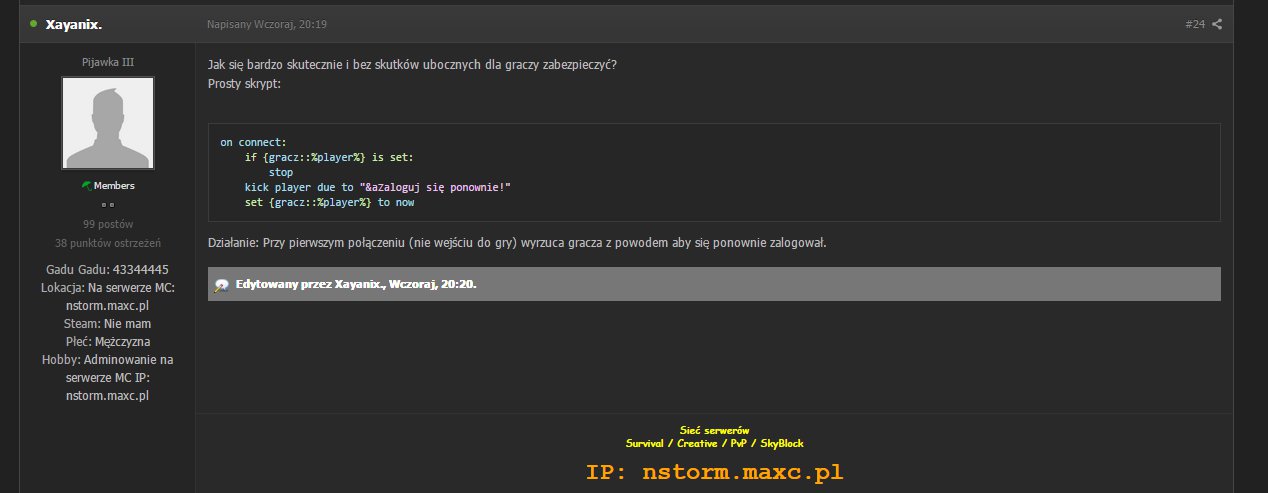This screenshot has height=493, width=1268.
Task: Click the 'Sieć serwerów' signature heading
Action: click(714, 430)
